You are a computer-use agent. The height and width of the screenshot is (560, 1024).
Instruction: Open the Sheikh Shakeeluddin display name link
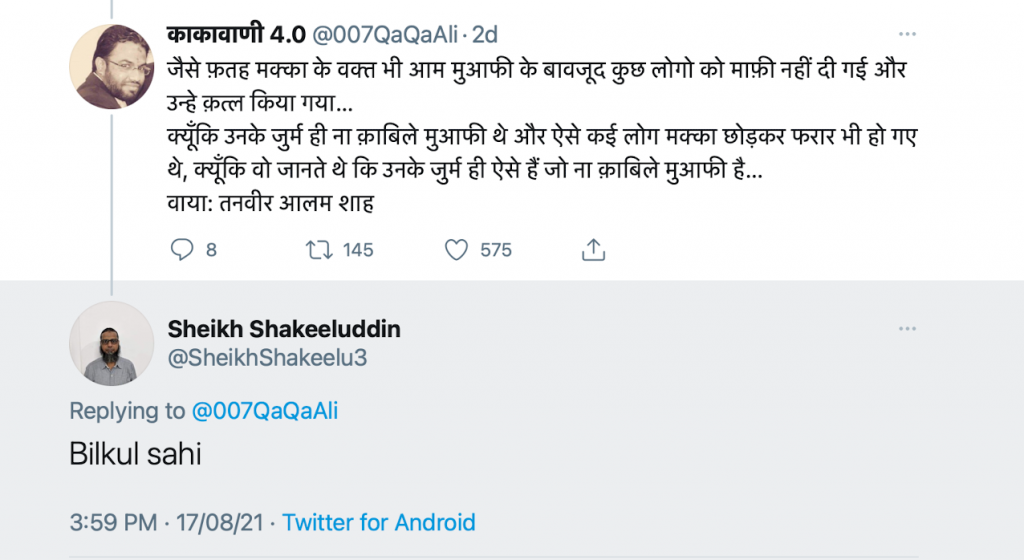point(284,330)
